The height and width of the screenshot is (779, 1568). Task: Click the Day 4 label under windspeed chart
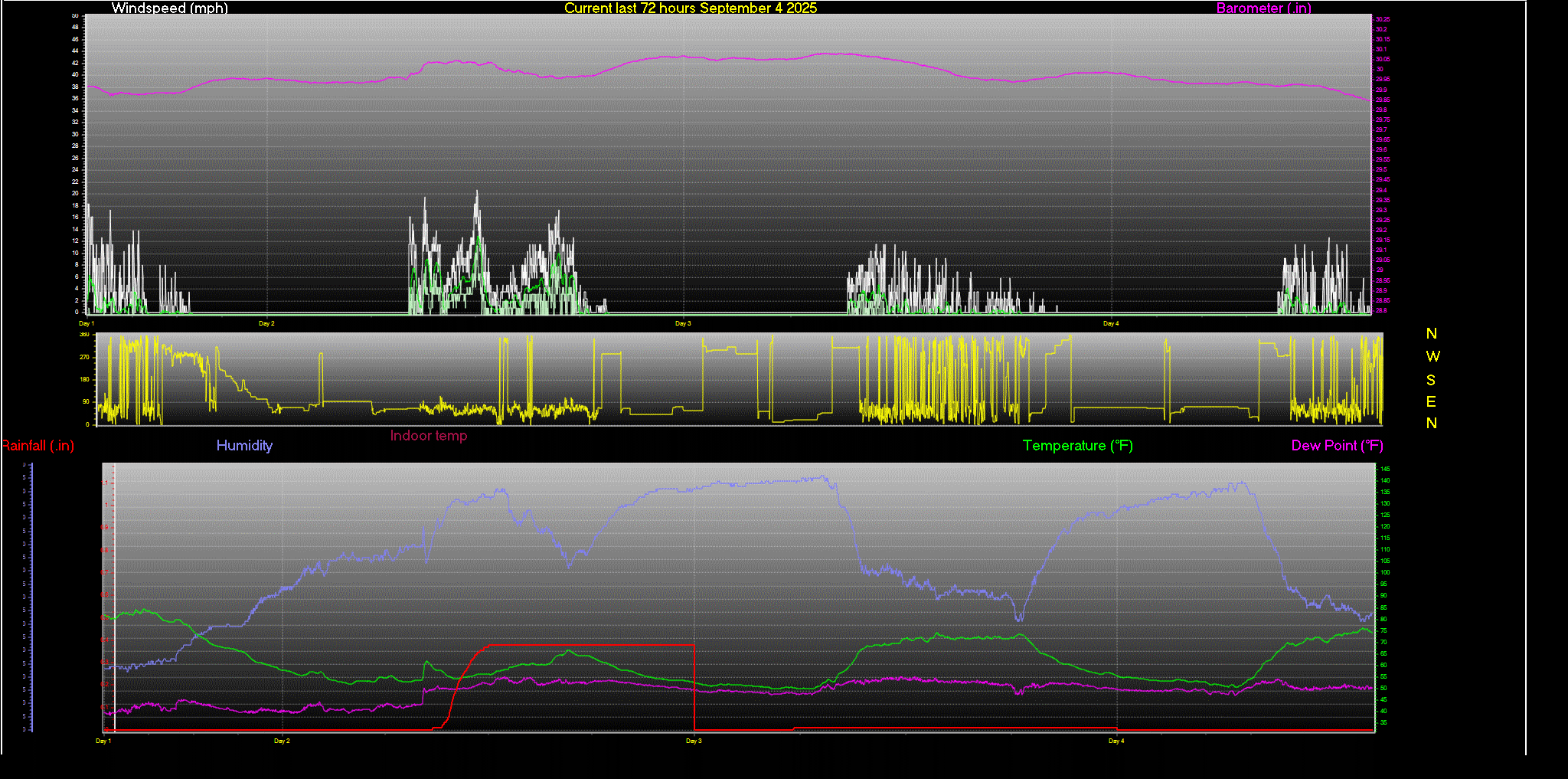(1111, 323)
